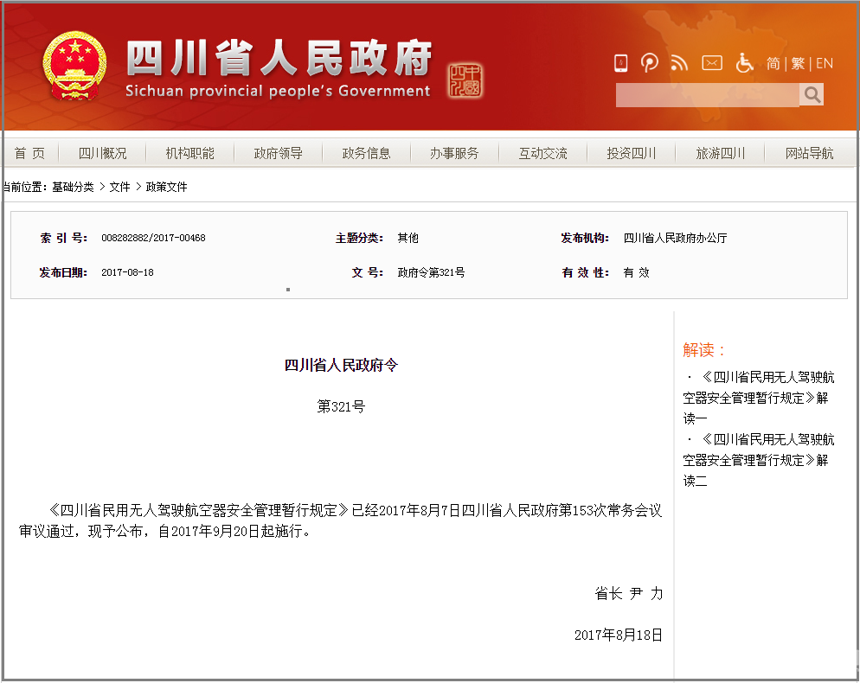
Task: Open the circular microblog icon in header
Action: pos(650,63)
